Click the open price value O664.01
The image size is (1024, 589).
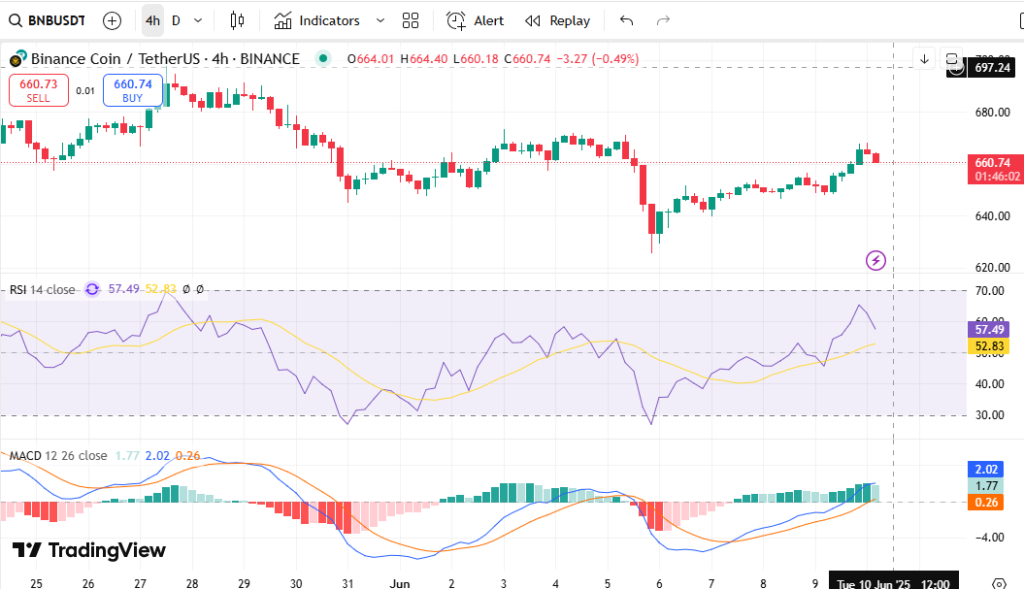pyautogui.click(x=371, y=59)
